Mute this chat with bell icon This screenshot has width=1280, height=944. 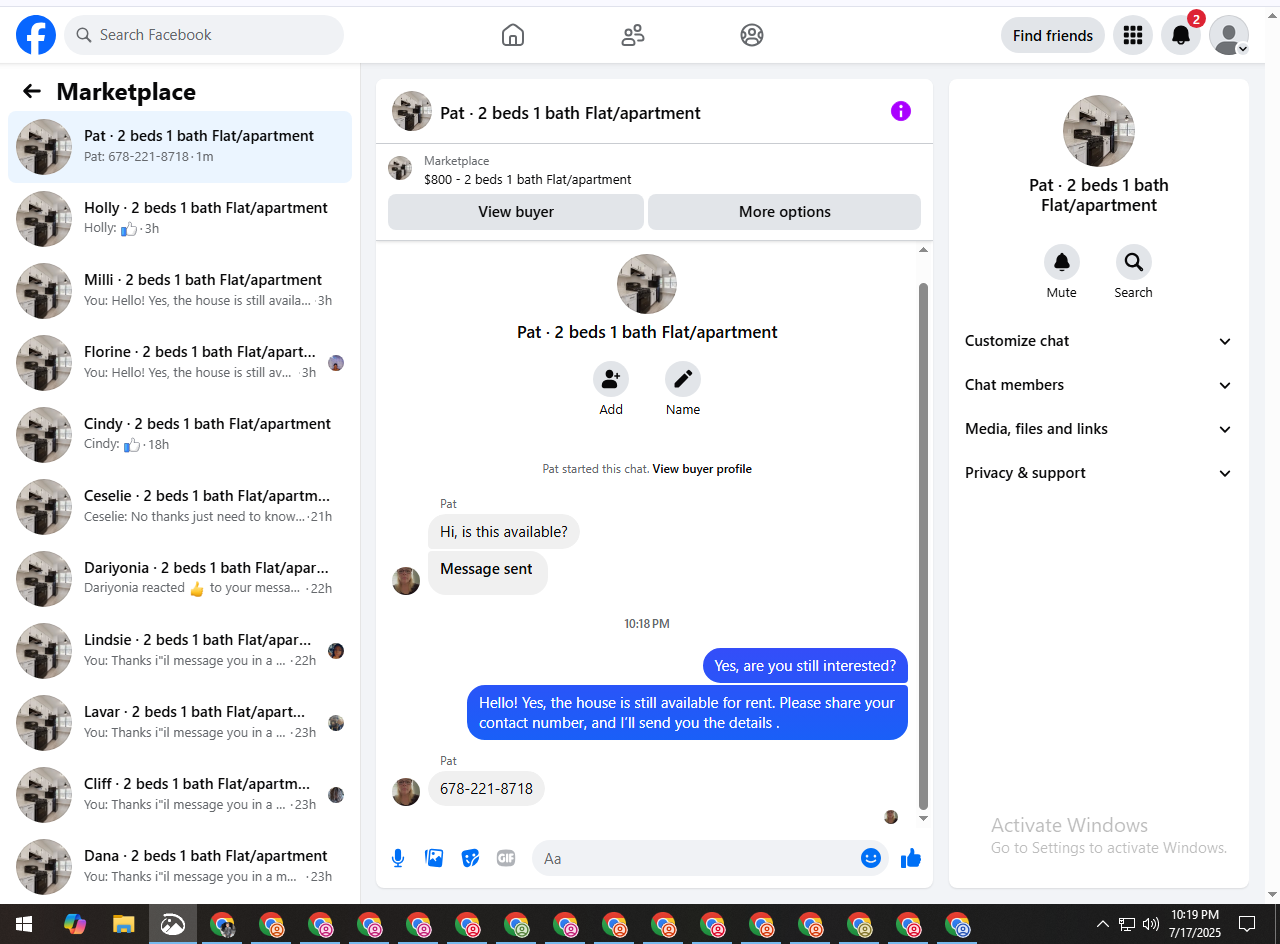[x=1062, y=262]
